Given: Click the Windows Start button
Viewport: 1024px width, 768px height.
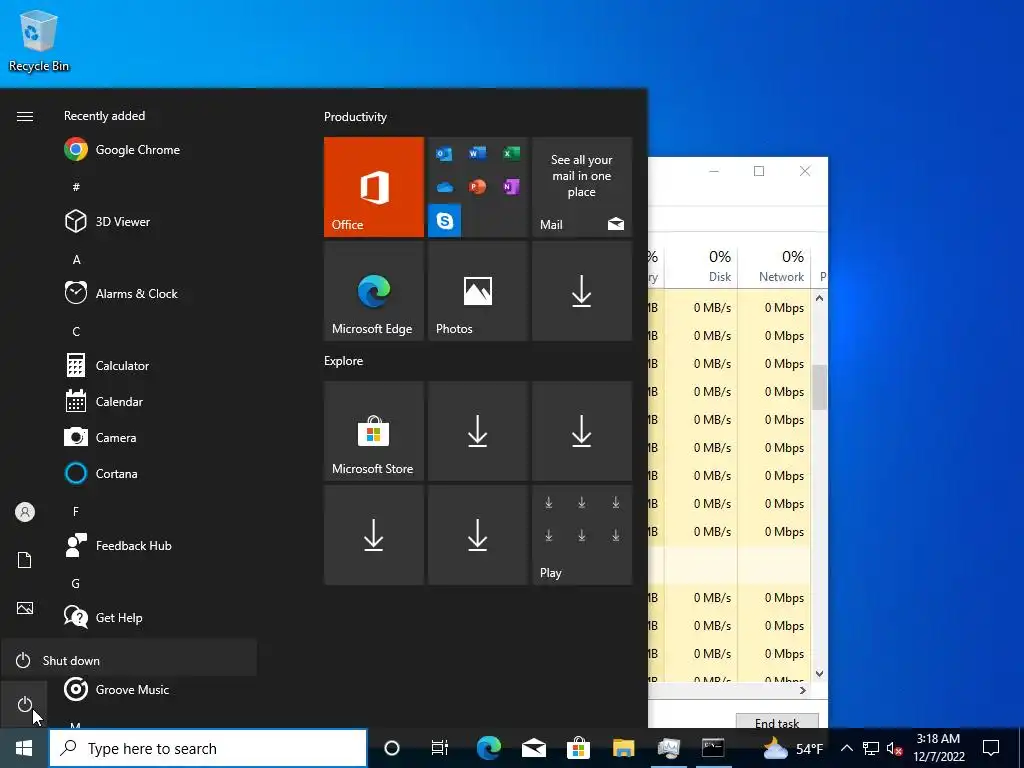Looking at the screenshot, I should coord(24,748).
